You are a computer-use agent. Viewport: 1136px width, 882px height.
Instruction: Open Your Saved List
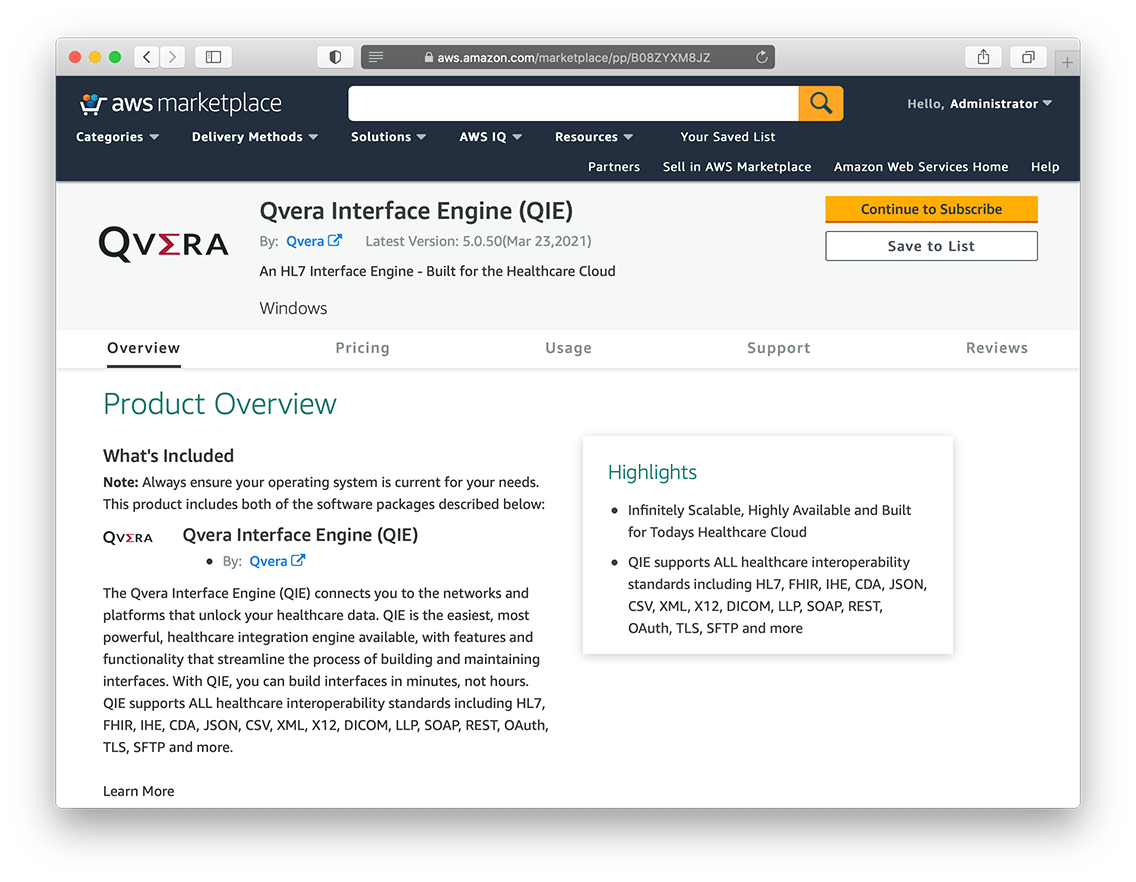(x=727, y=136)
